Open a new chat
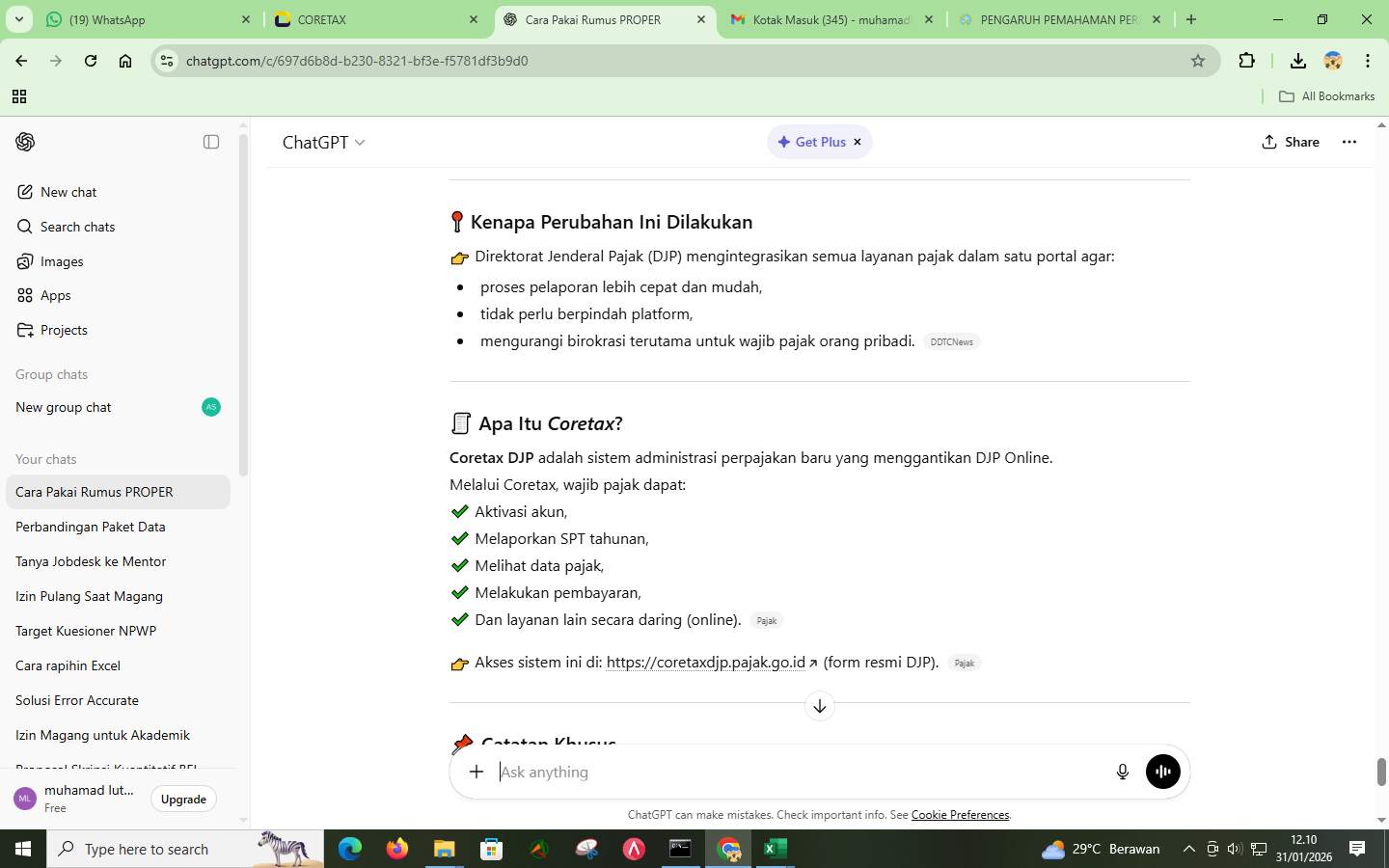The height and width of the screenshot is (868, 1389). pyautogui.click(x=67, y=192)
